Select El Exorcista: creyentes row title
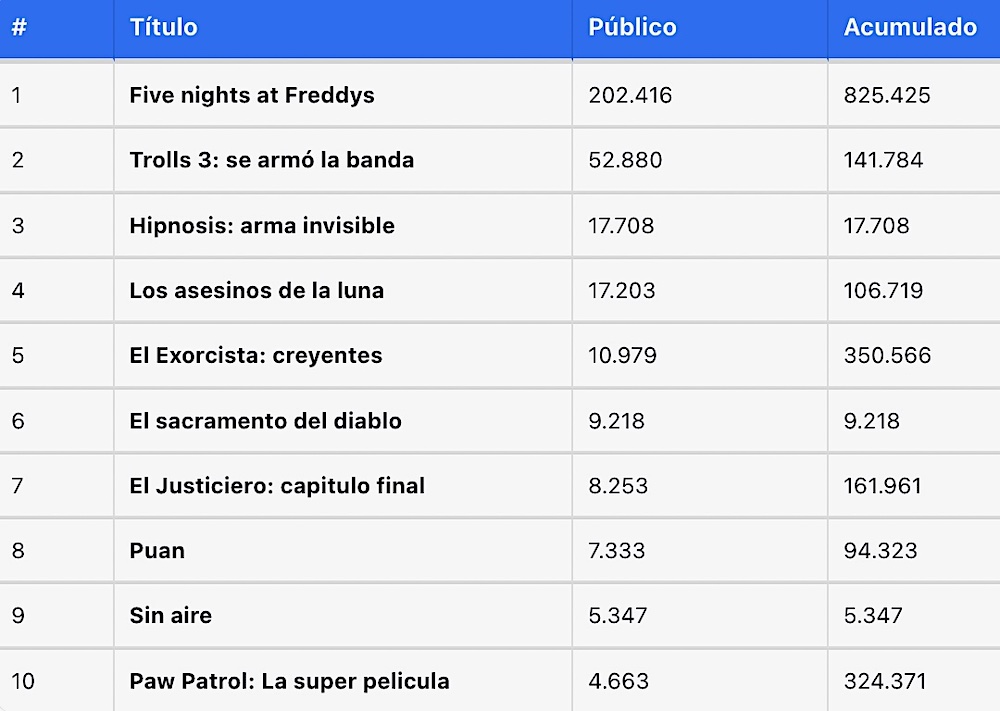The width and height of the screenshot is (1000, 711). [256, 356]
